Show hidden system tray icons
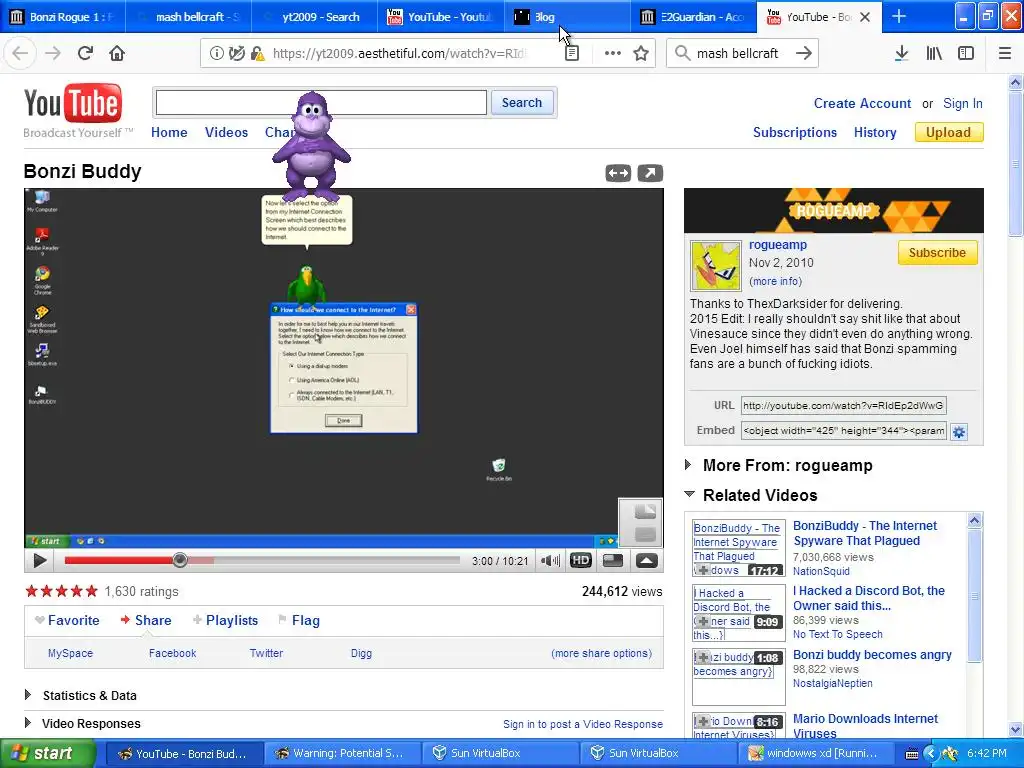This screenshot has height=768, width=1024. point(931,754)
